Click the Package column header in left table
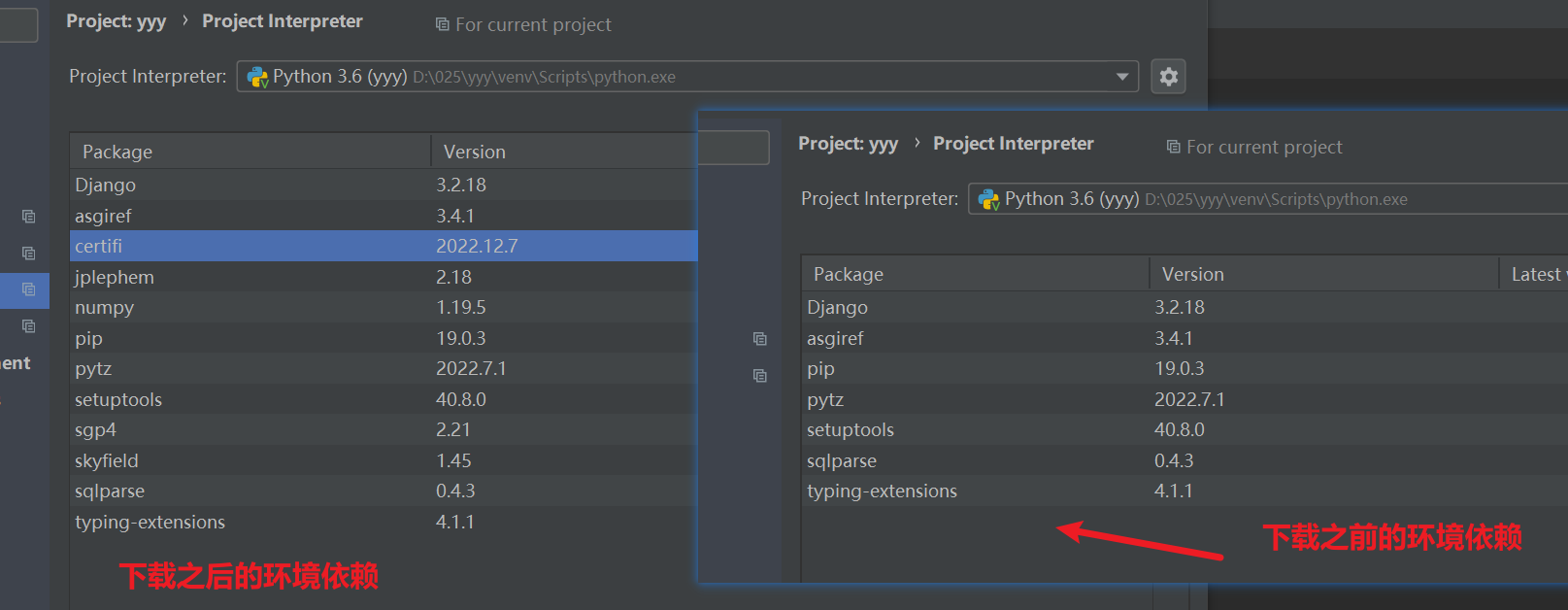 tap(117, 152)
